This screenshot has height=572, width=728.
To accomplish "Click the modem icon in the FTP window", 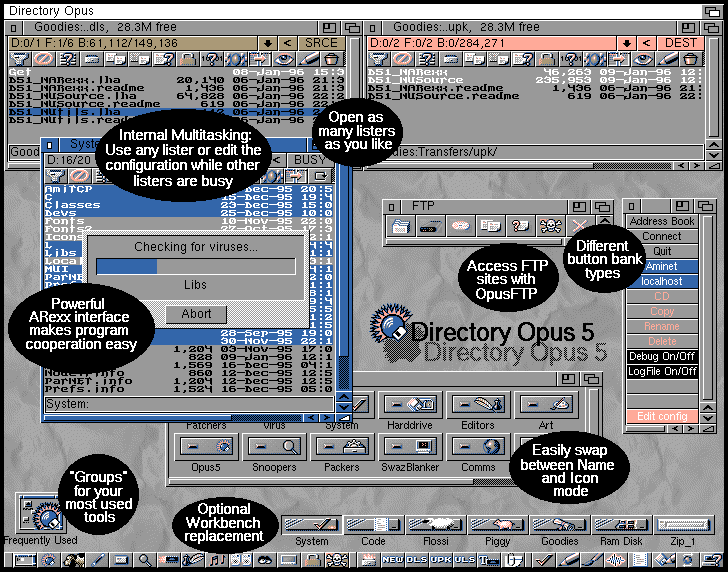I will (x=430, y=227).
